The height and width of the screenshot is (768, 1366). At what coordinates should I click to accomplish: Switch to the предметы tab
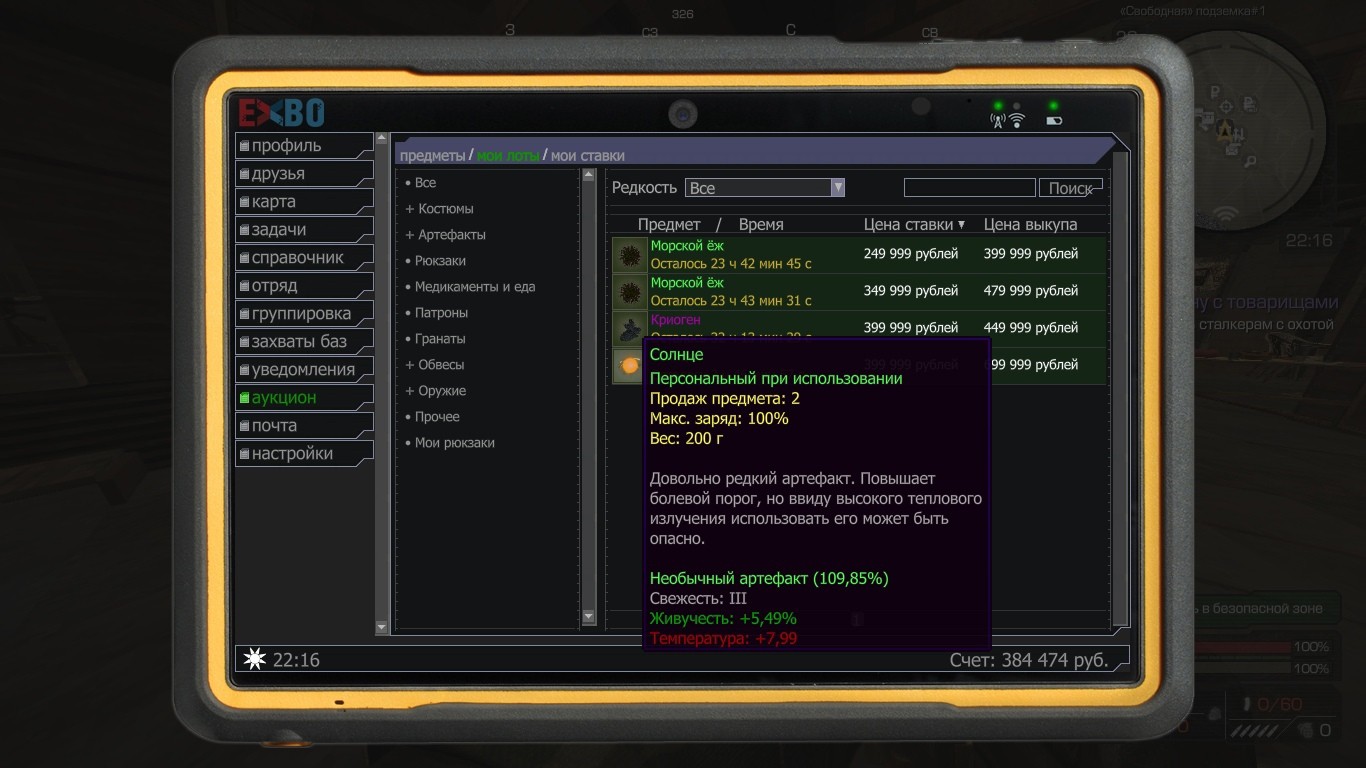click(432, 155)
